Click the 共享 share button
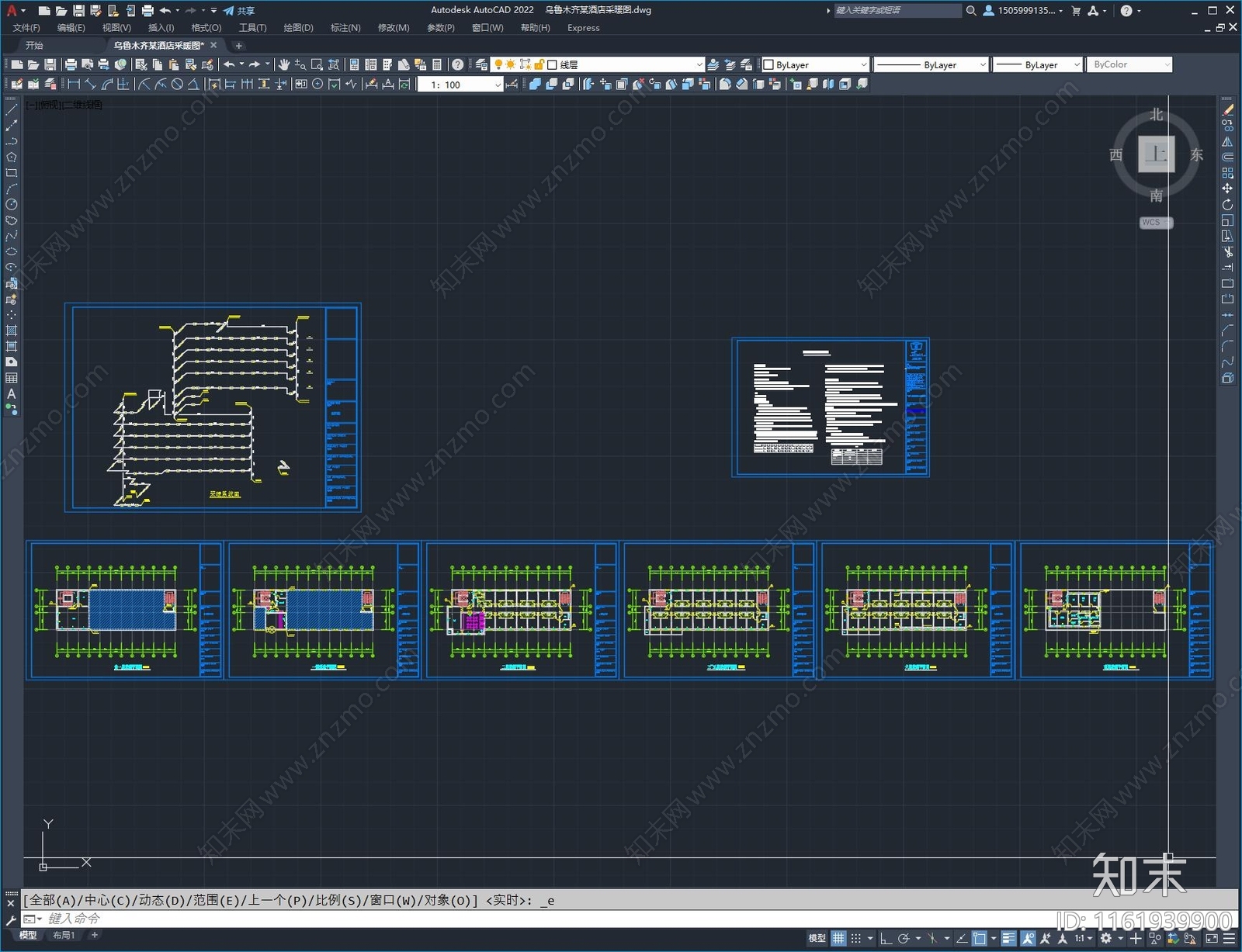Screen dimensions: 1242x952 [239, 11]
